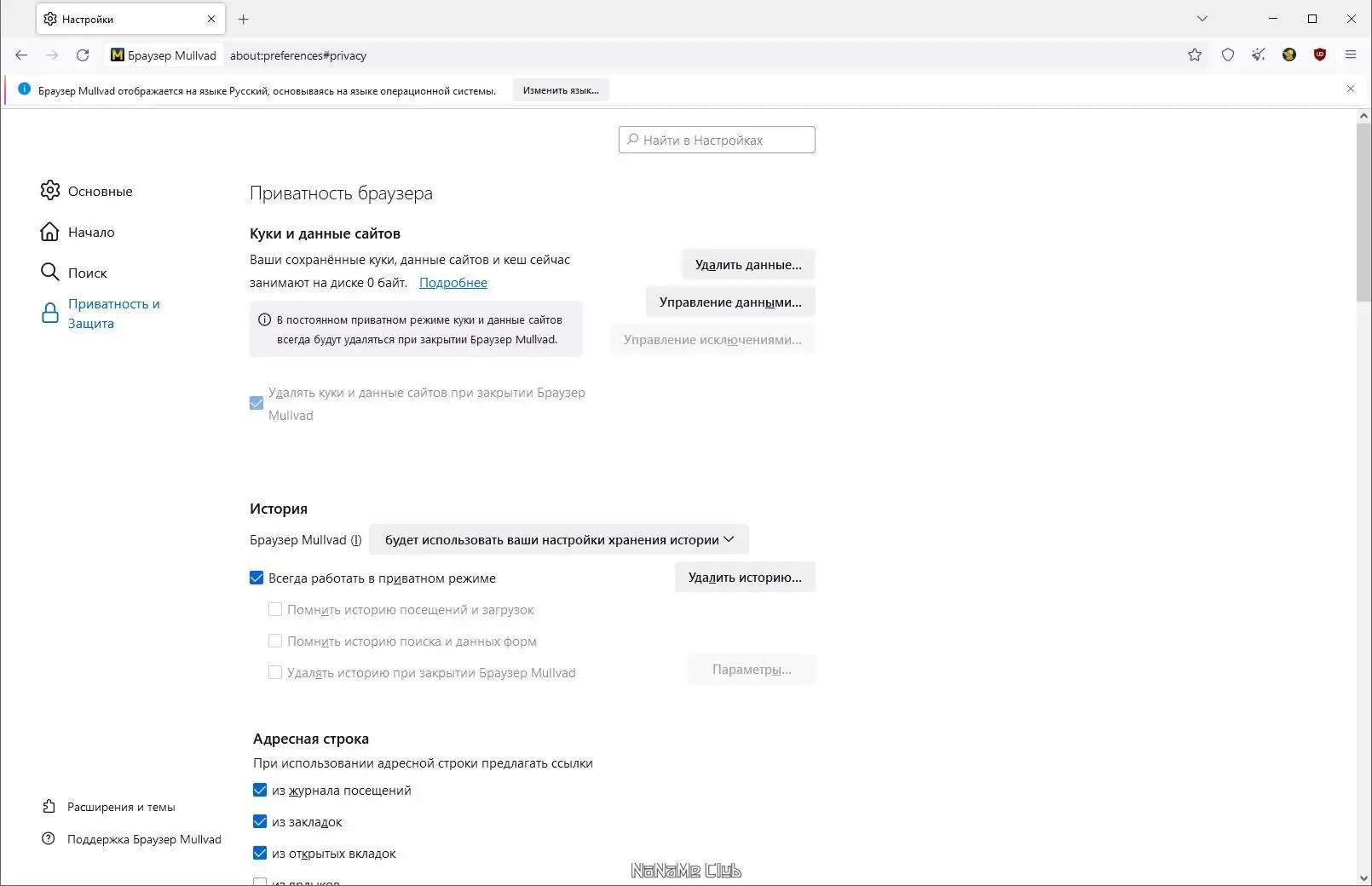Click the house icon next to Начало
1372x886 pixels.
(x=50, y=232)
